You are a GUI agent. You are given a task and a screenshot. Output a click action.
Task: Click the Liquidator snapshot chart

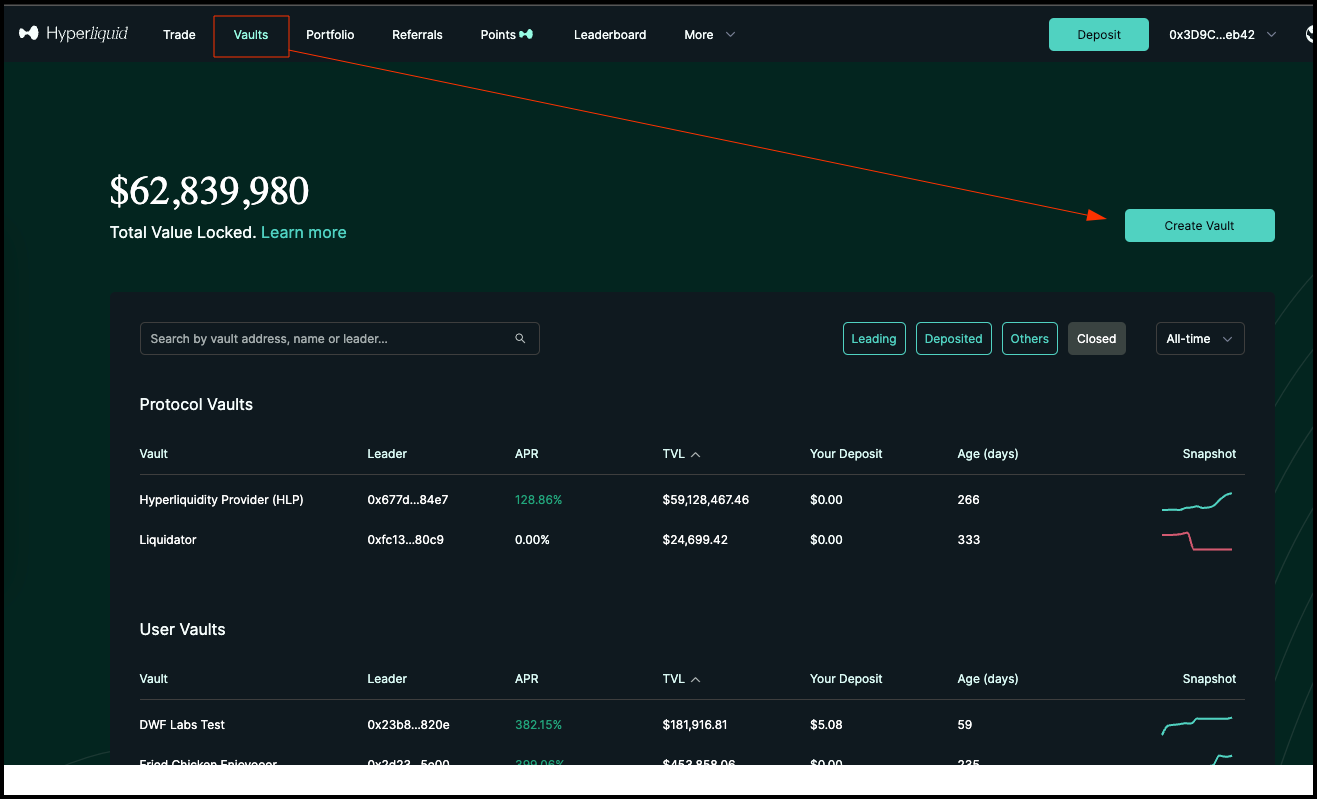pyautogui.click(x=1197, y=541)
